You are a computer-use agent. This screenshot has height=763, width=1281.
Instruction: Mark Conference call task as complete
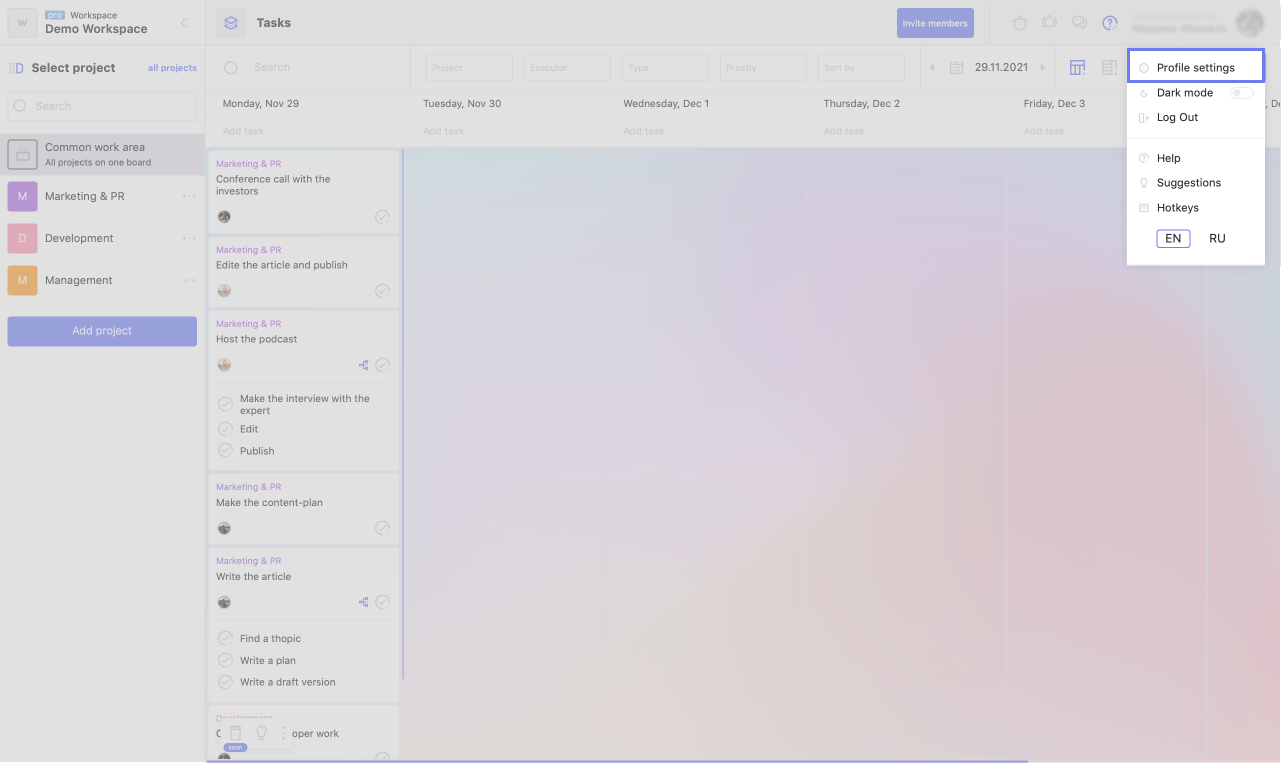[x=382, y=217]
